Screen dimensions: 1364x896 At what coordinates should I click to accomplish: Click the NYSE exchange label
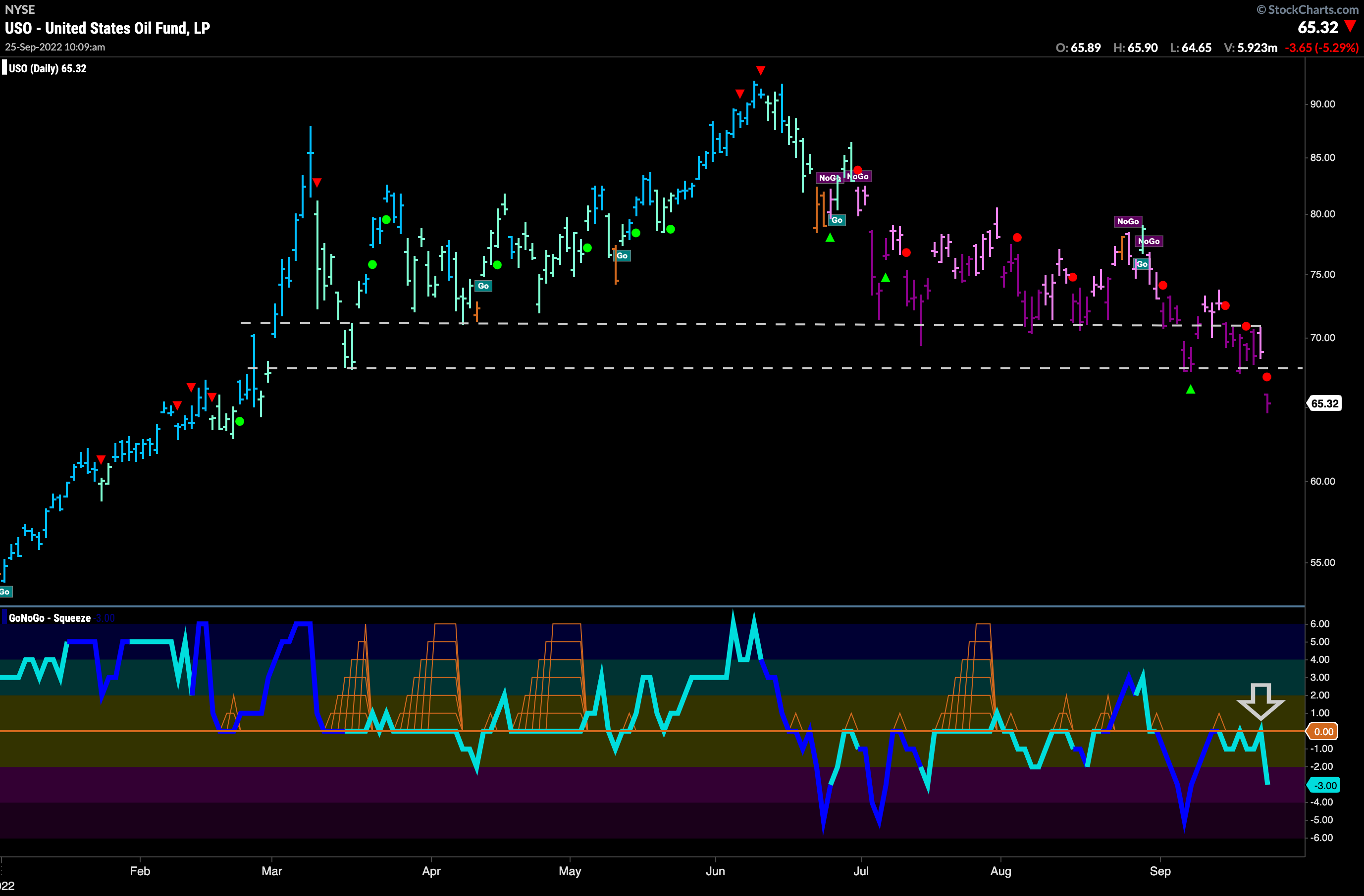19,9
